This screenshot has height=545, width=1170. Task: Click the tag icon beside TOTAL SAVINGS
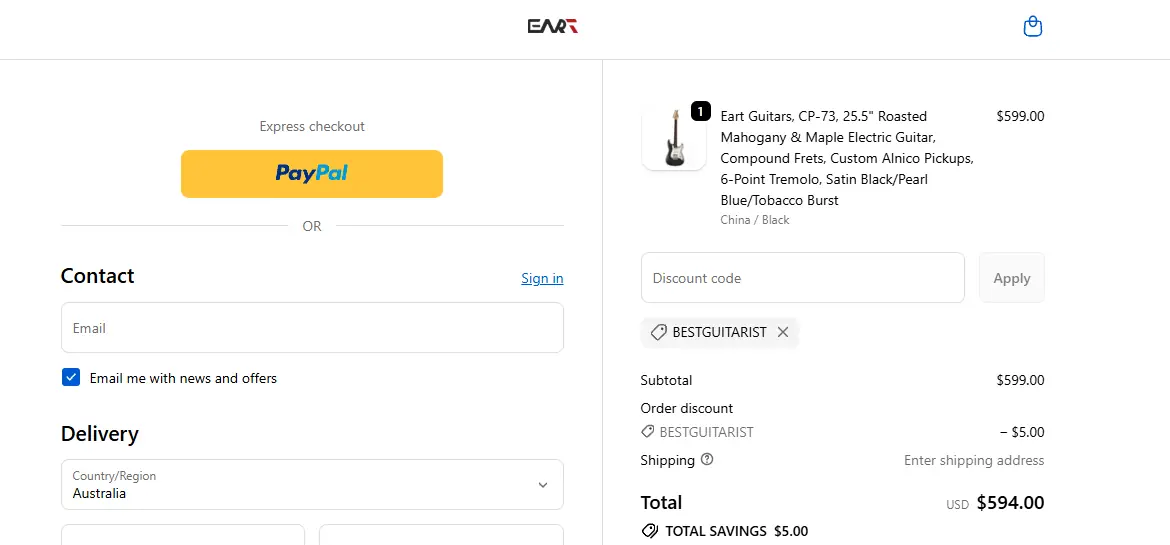point(650,531)
